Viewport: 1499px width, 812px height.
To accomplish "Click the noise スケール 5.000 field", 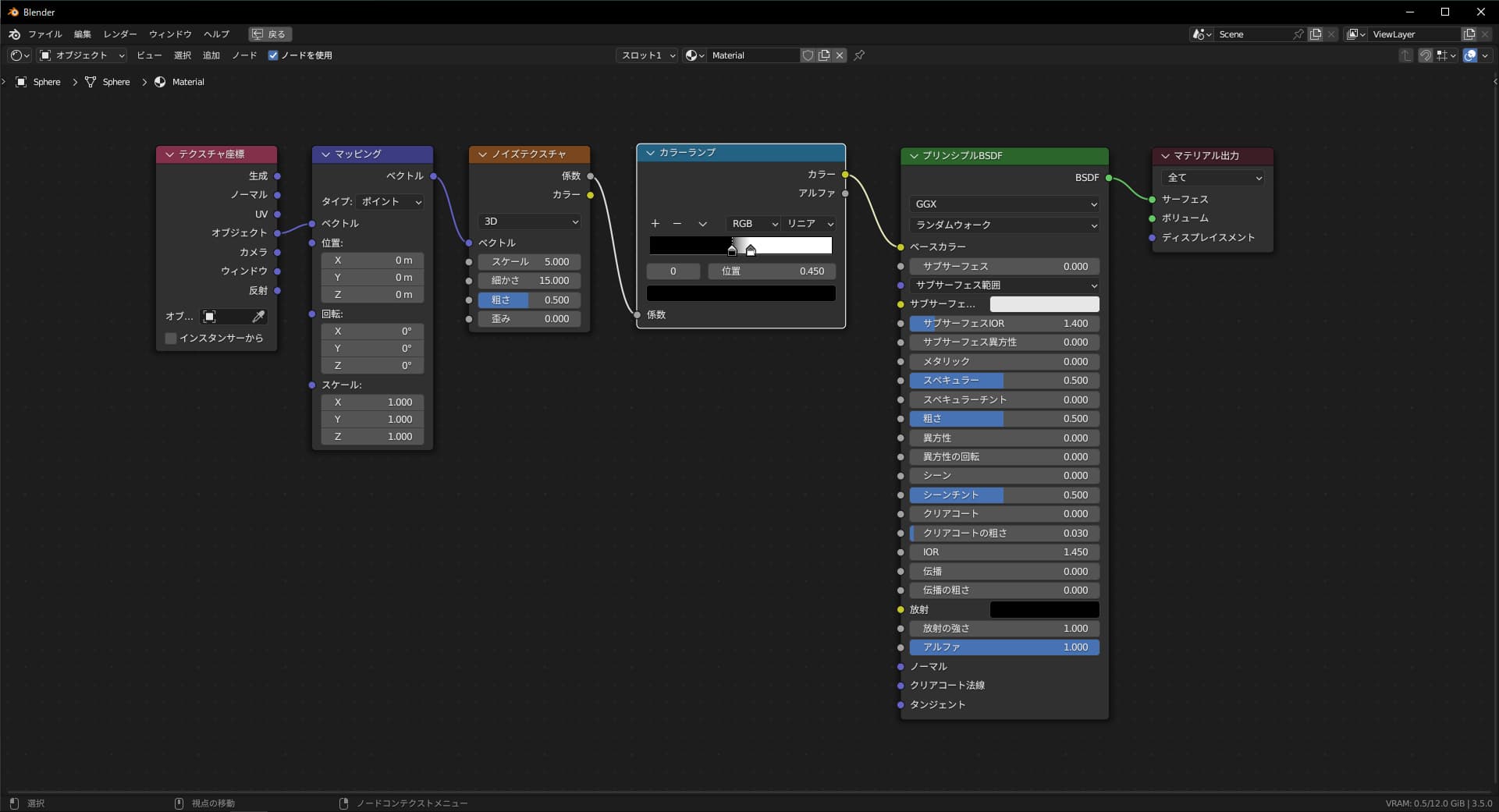I will point(529,262).
